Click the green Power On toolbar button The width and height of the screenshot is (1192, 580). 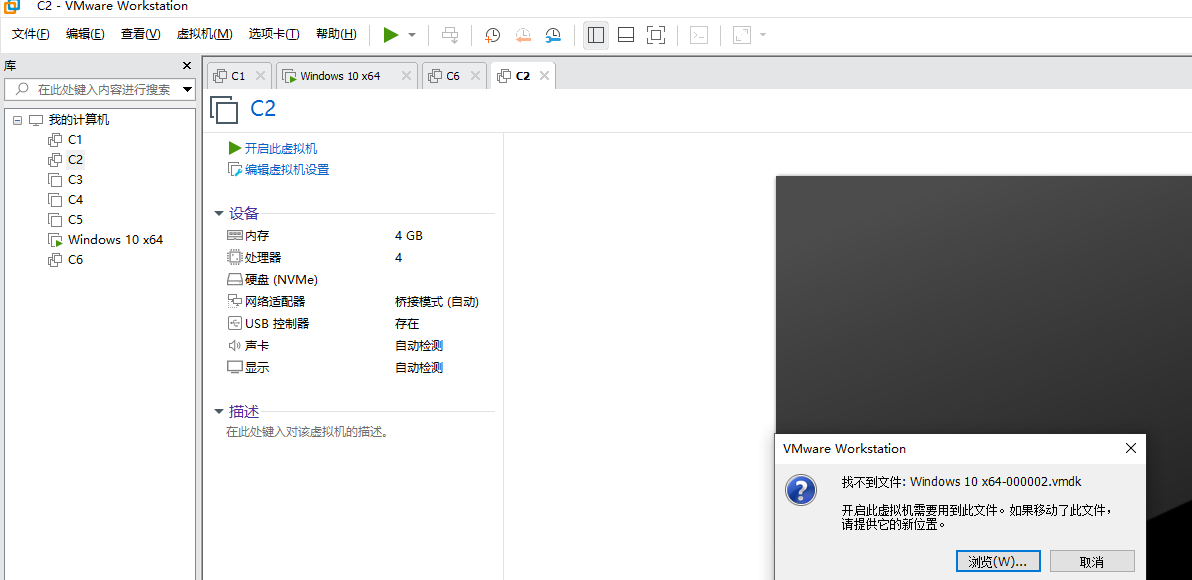click(391, 34)
